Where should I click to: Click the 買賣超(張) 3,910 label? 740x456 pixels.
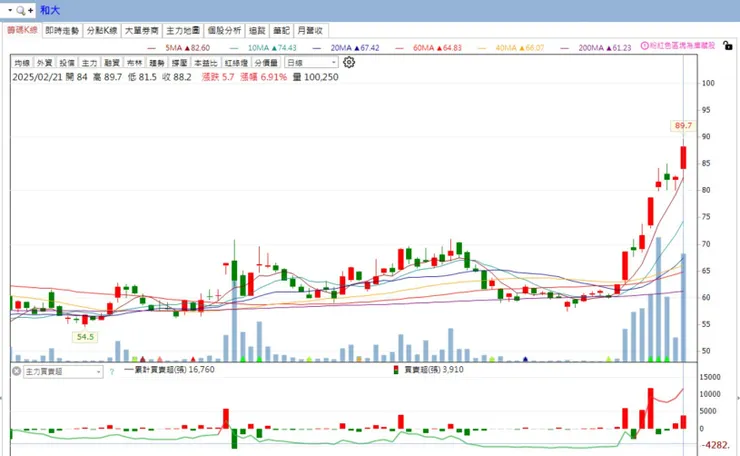point(434,370)
